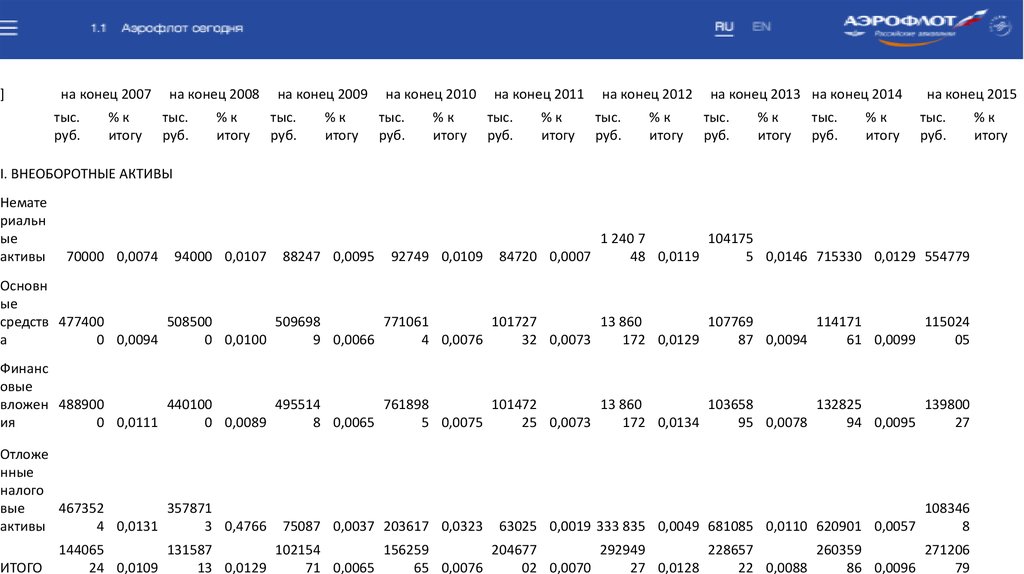
Task: Select the cell containing 203617
Action: 404,525
